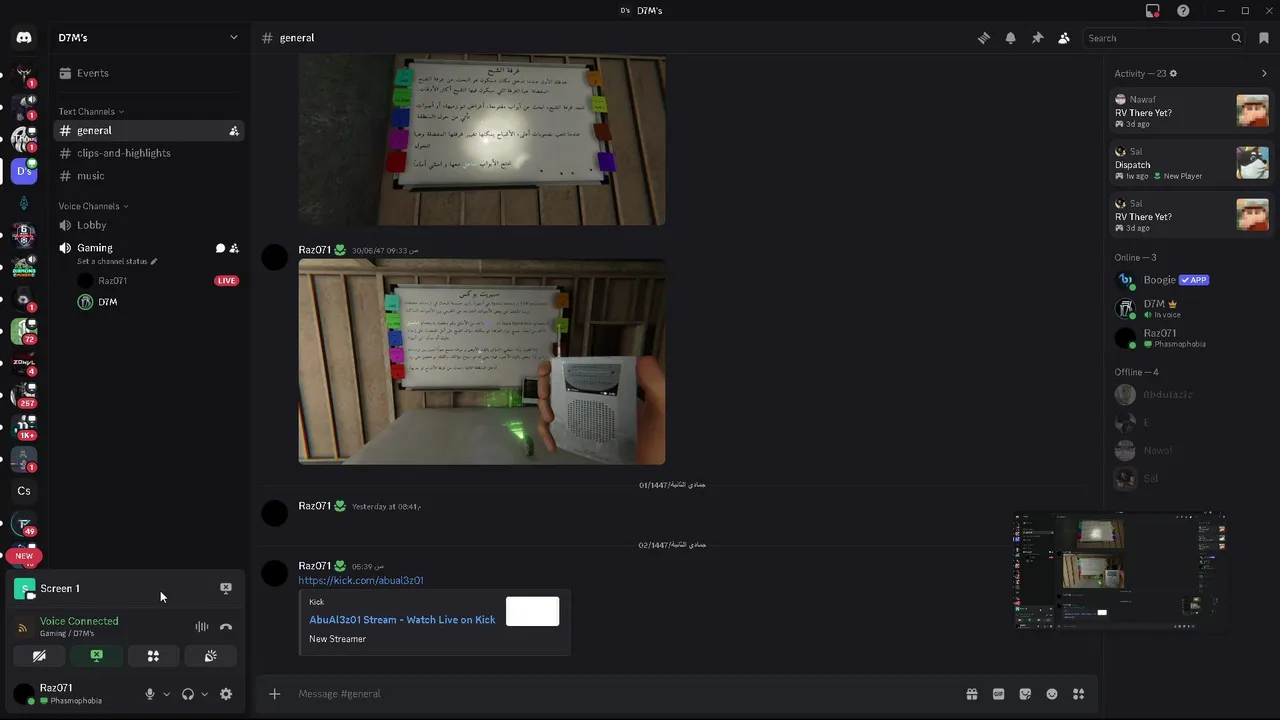Open the gift icon in message bar
This screenshot has height=720, width=1280.
pyautogui.click(x=971, y=694)
